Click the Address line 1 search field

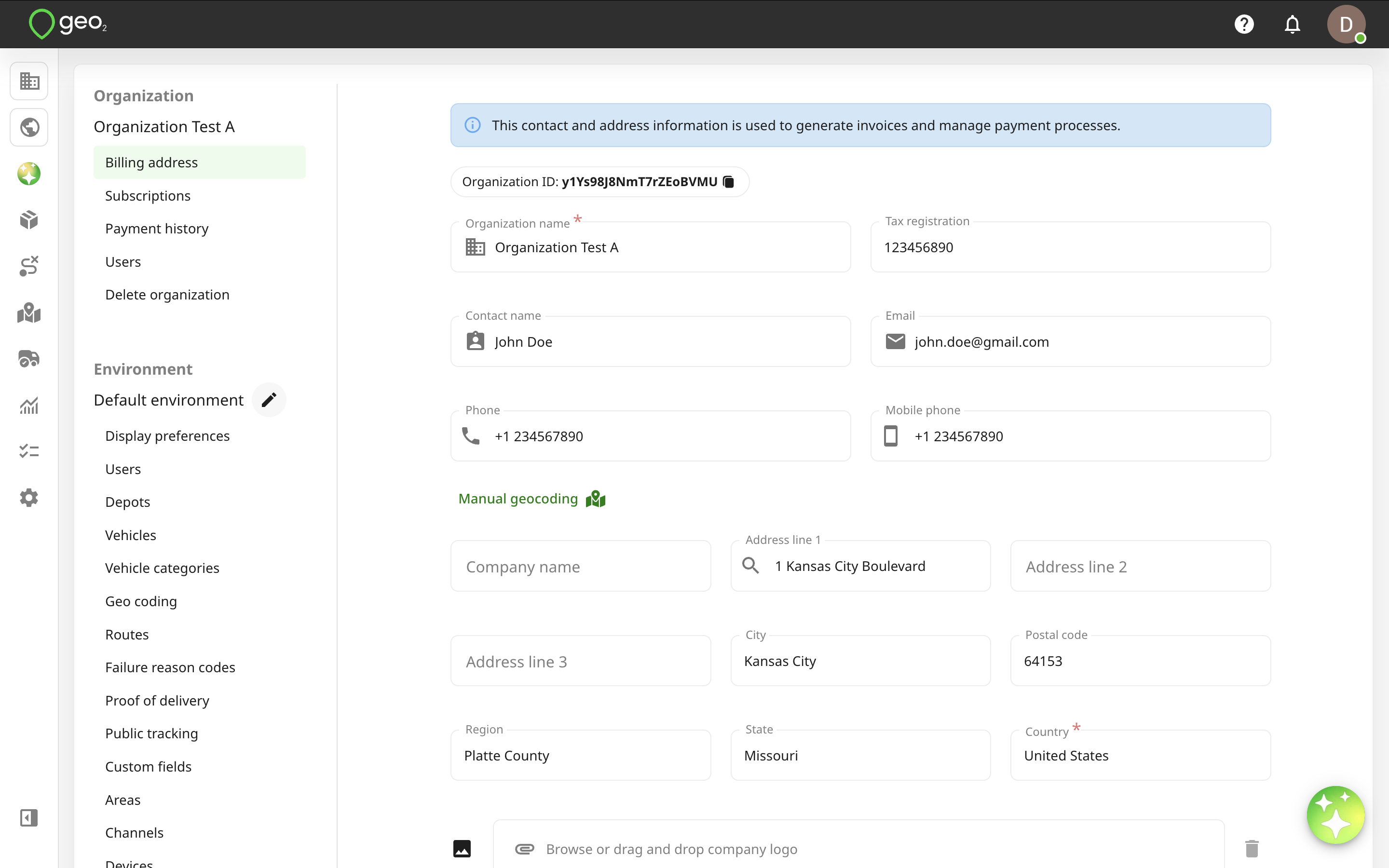point(860,566)
